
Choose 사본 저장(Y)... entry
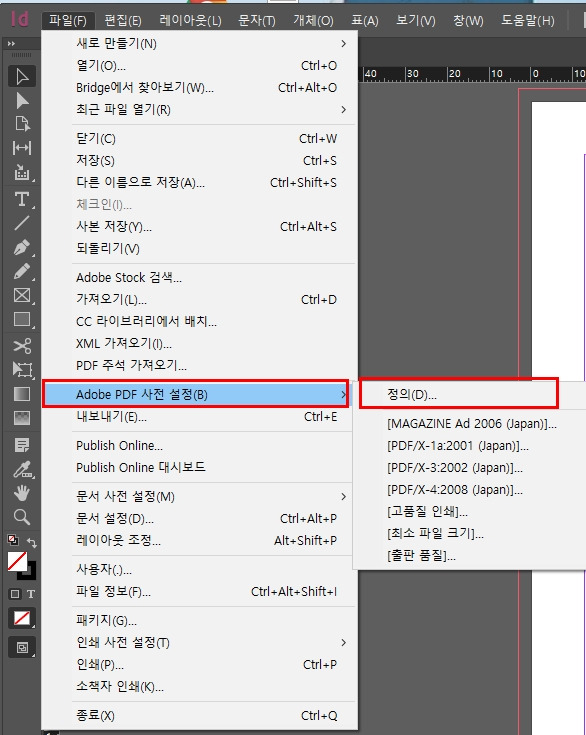[200, 227]
